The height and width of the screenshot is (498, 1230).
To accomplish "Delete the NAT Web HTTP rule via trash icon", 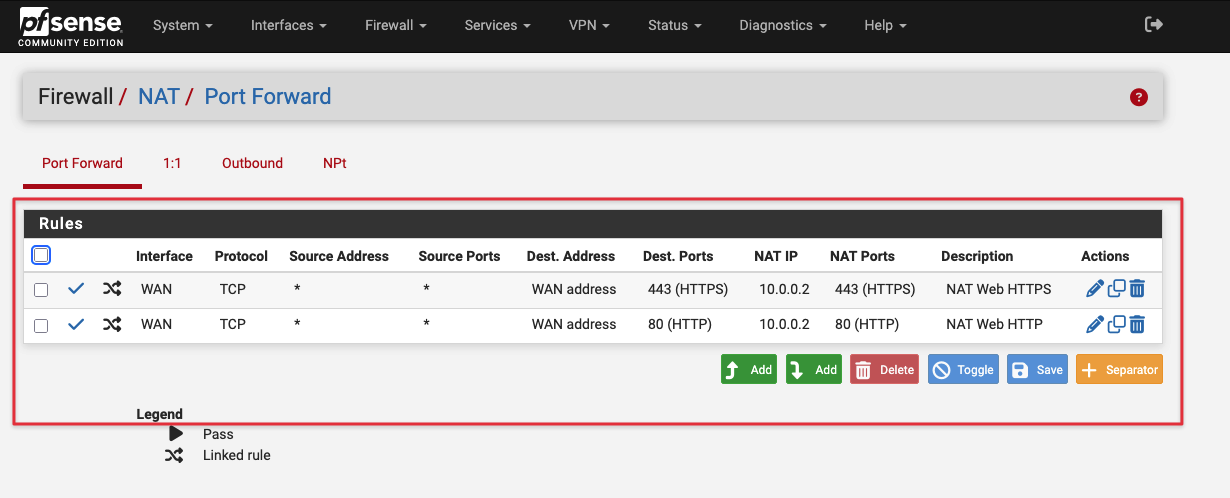I will click(1137, 324).
